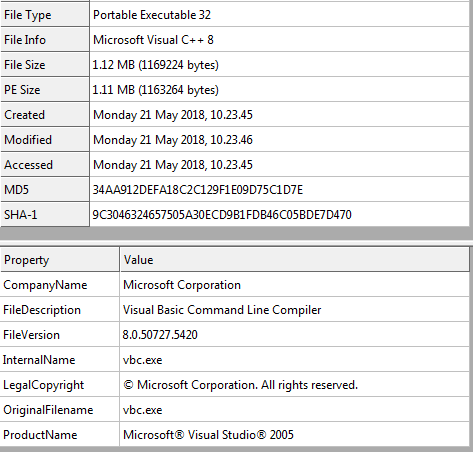This screenshot has height=452, width=473.
Task: Click the File Info label cell
Action: pos(45,40)
